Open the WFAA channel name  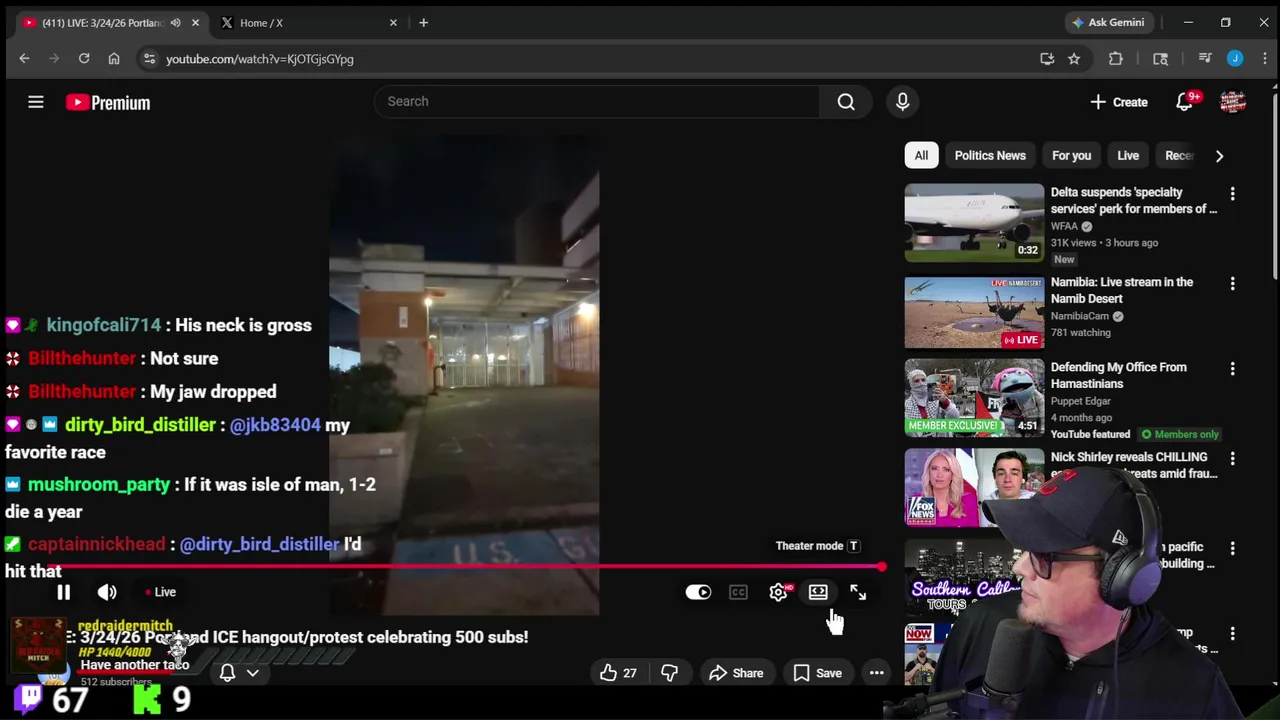pos(1064,226)
